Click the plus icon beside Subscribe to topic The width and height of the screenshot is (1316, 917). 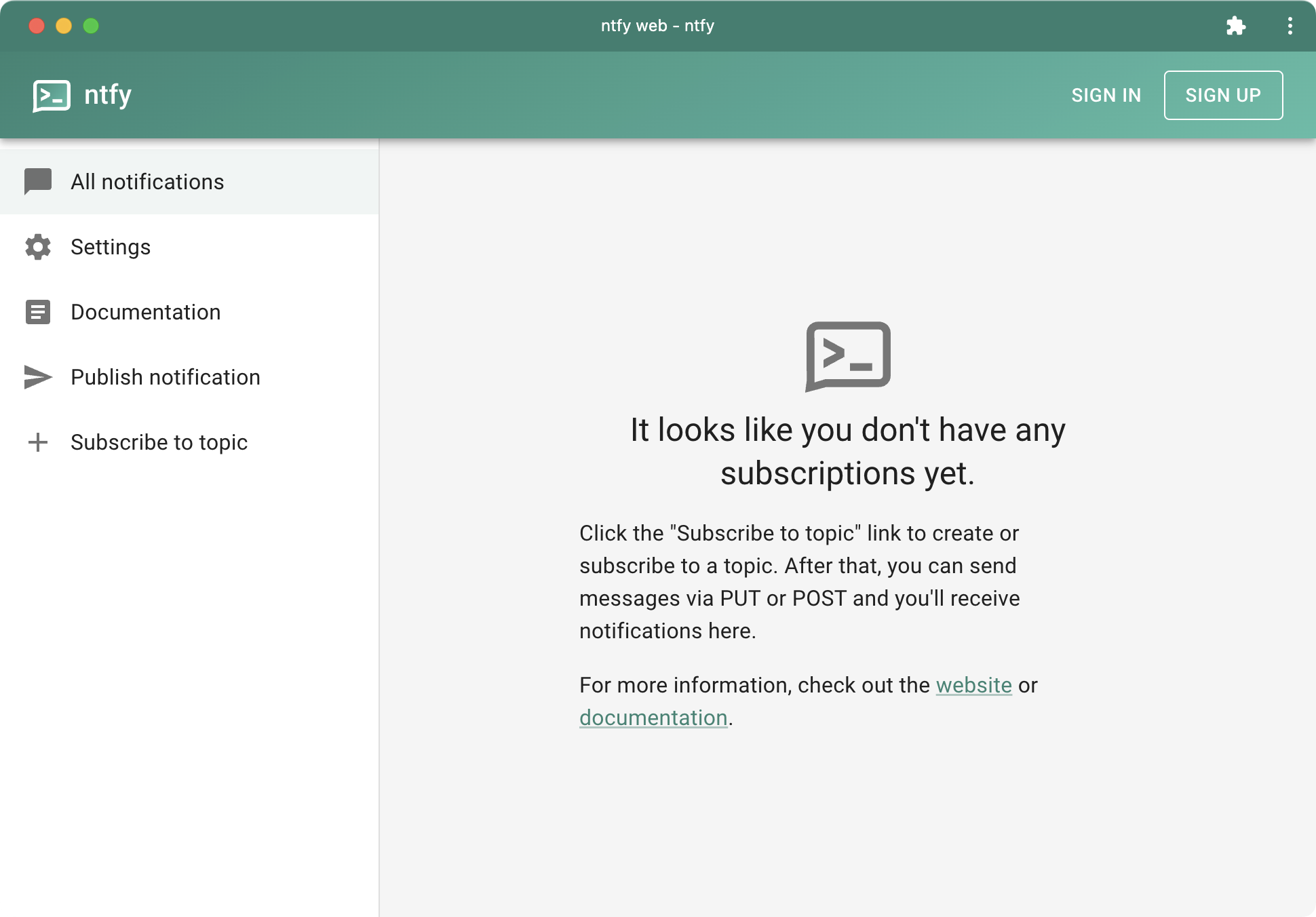[x=38, y=442]
